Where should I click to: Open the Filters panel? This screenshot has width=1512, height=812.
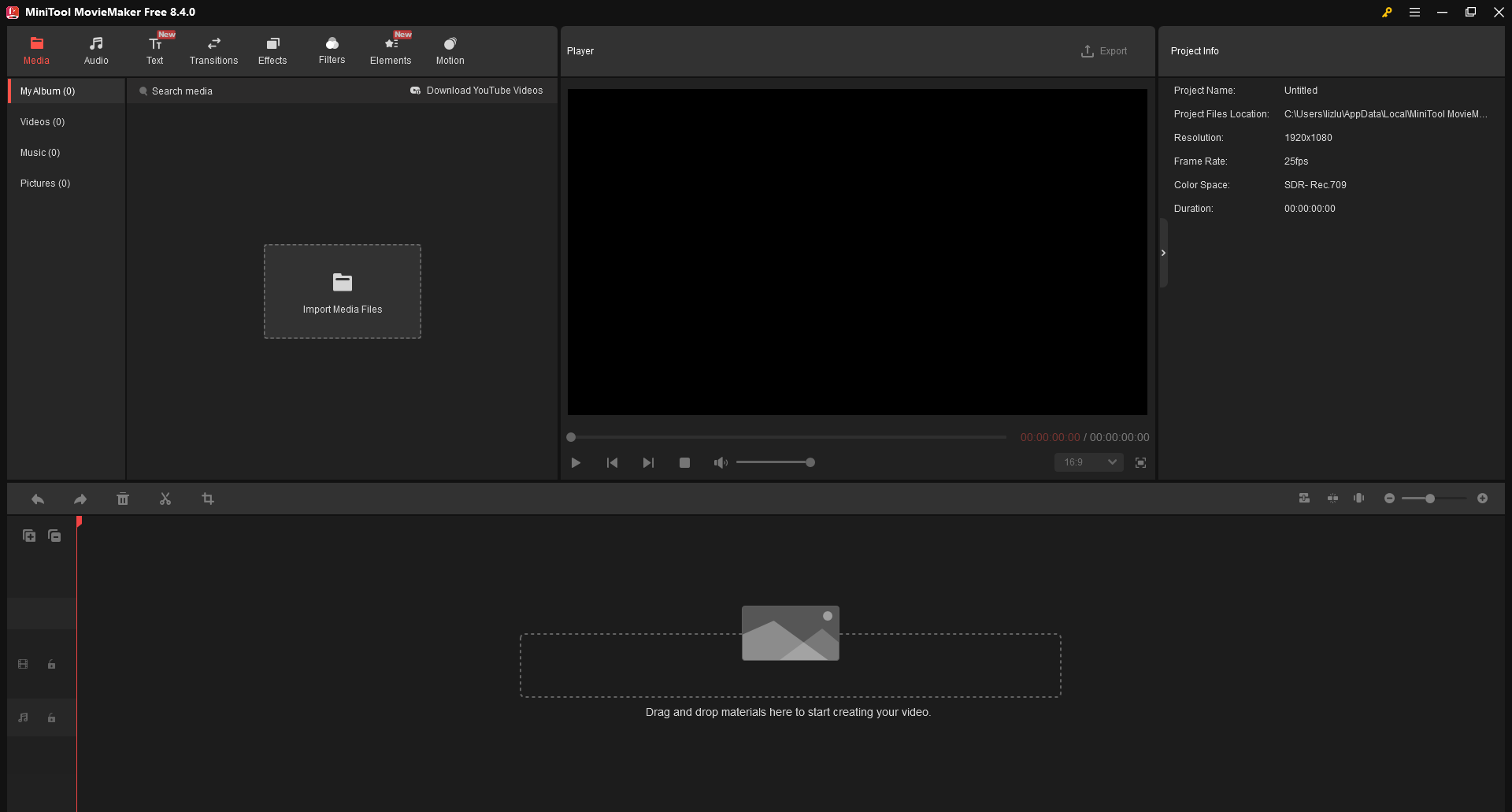coord(332,50)
